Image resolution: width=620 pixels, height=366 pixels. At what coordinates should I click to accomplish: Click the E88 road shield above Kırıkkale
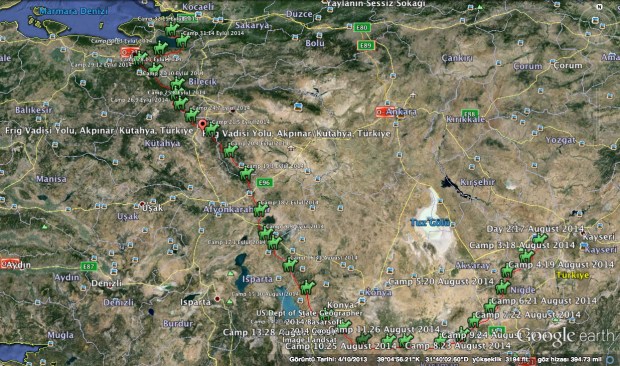[x=470, y=114]
